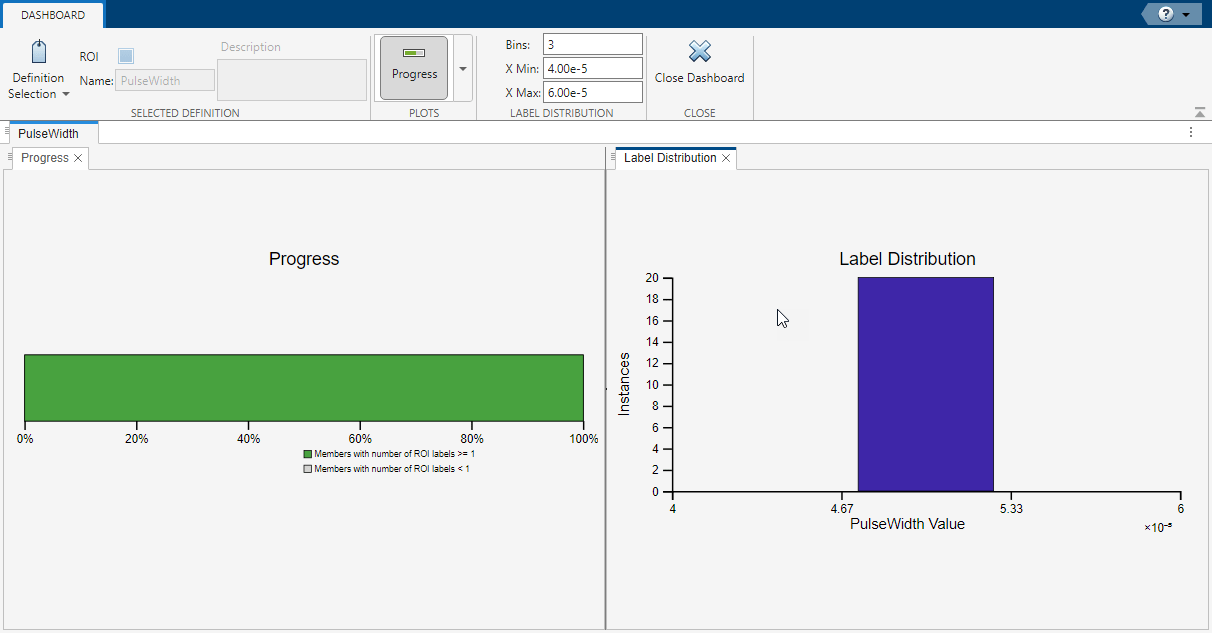Screen dimensions: 1212x633
Task: Expand the Definition Selection dropdown arrow
Action: tap(65, 94)
